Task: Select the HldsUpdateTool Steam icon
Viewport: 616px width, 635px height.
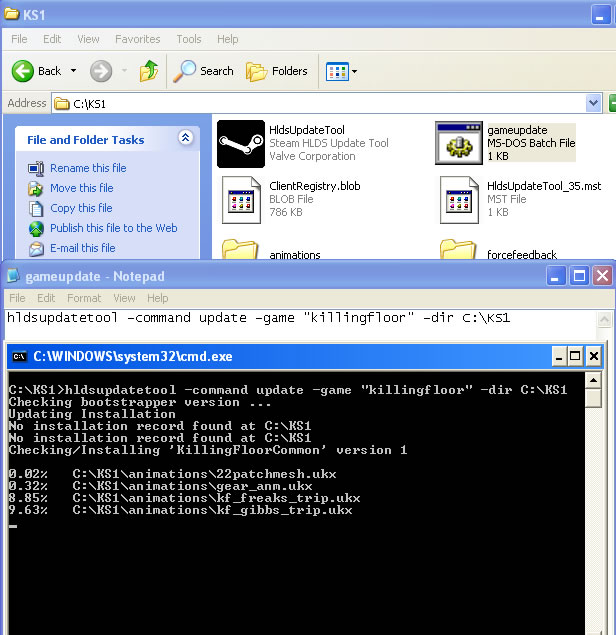Action: pos(241,144)
